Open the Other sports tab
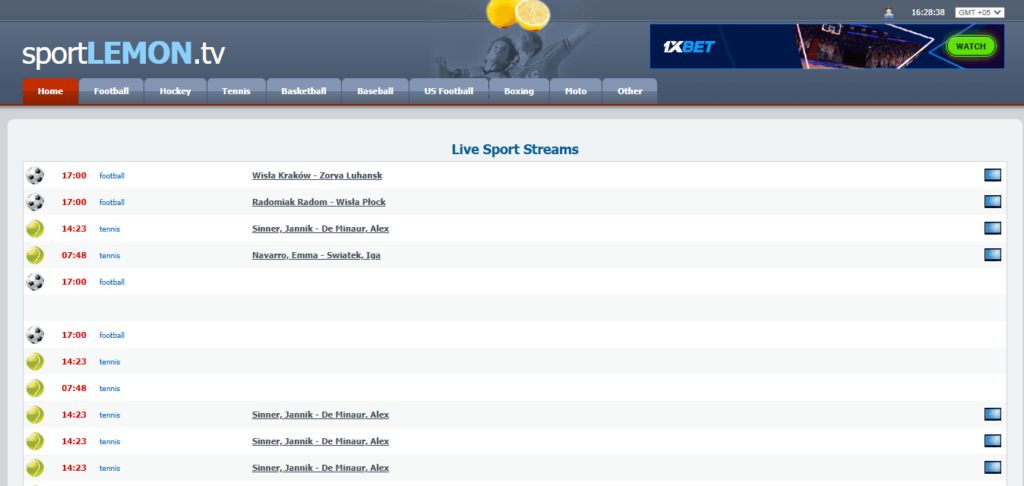Screen dimensions: 1024x486 point(630,91)
